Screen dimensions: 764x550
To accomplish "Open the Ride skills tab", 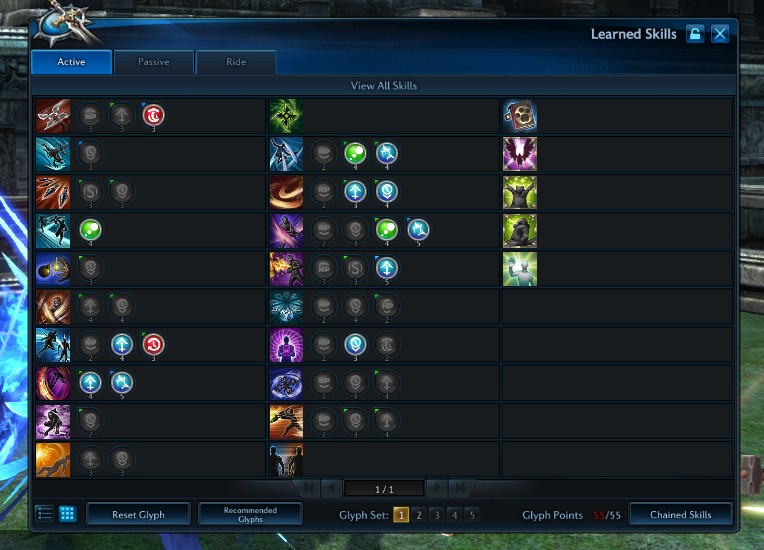I will [236, 62].
